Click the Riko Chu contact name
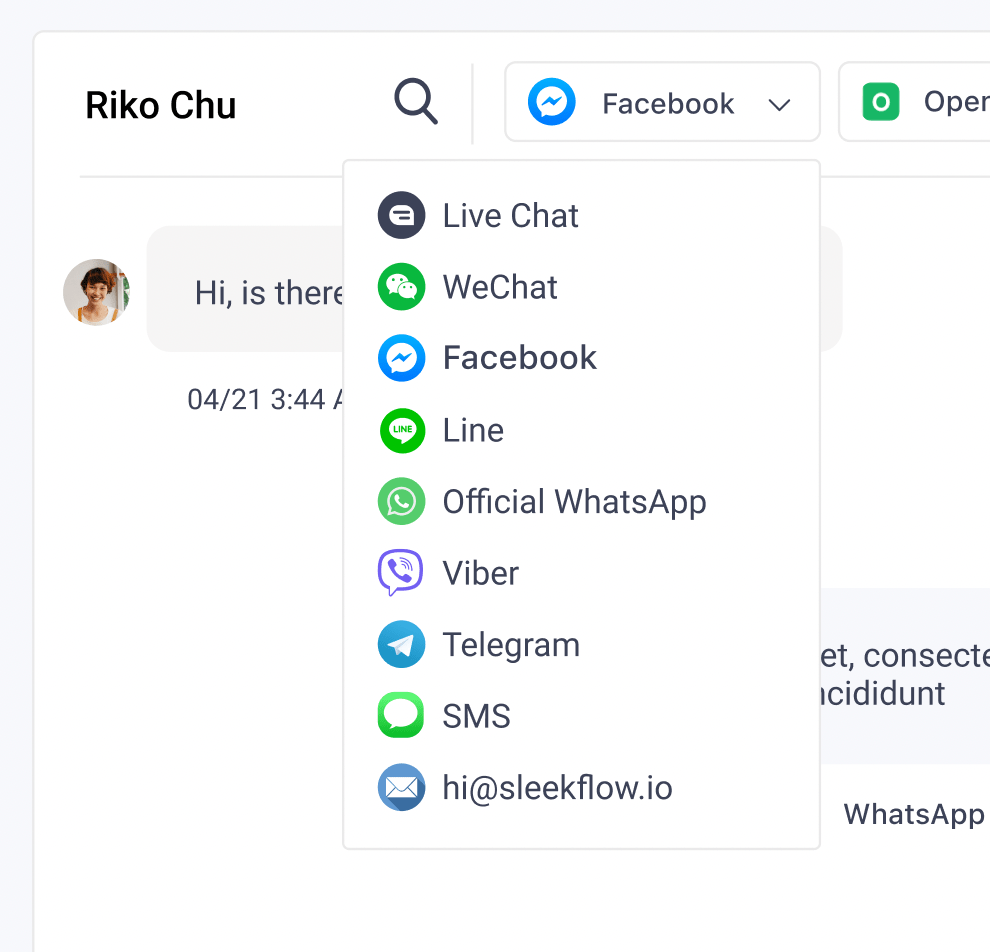The height and width of the screenshot is (952, 990). point(161,105)
